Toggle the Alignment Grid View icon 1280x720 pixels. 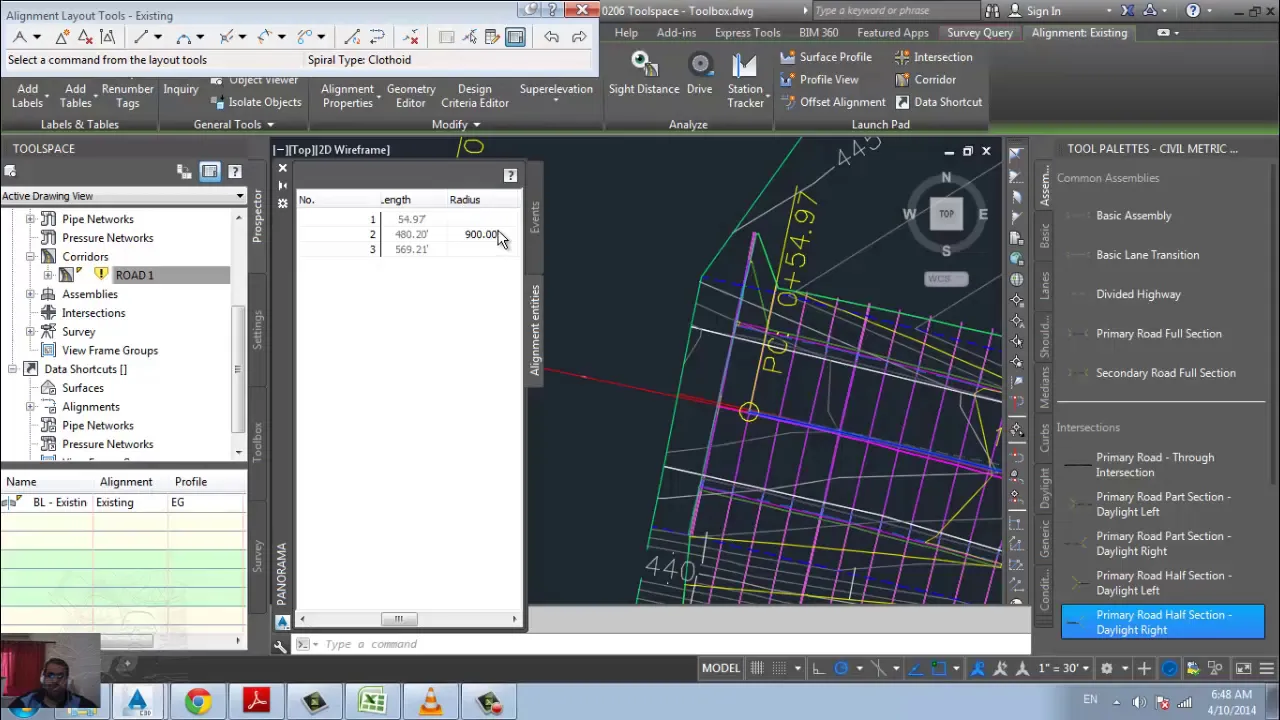515,37
